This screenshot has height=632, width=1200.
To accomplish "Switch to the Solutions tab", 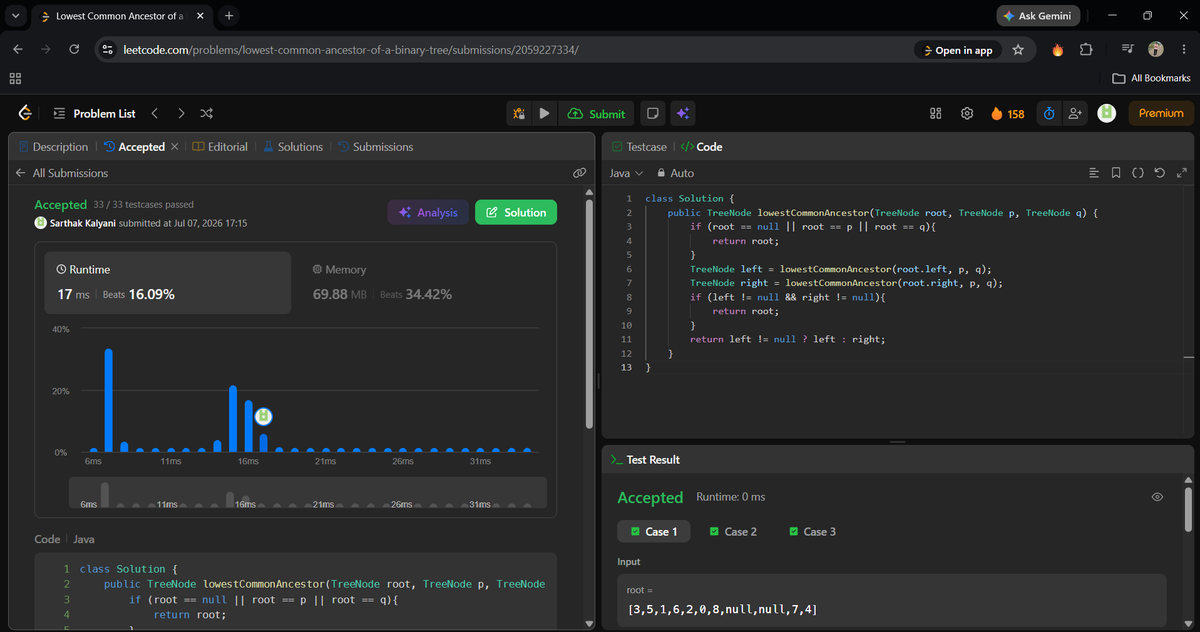I will pos(293,147).
